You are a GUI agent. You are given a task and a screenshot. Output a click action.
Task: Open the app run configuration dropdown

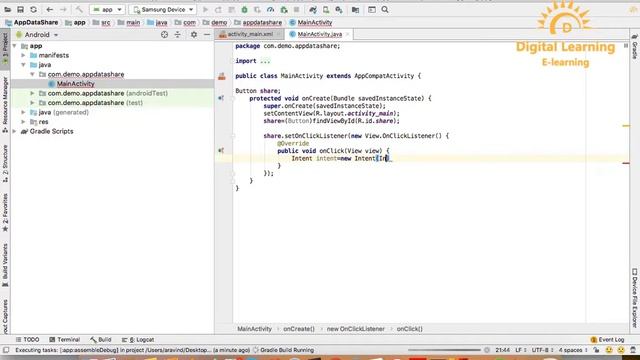[x=107, y=9]
